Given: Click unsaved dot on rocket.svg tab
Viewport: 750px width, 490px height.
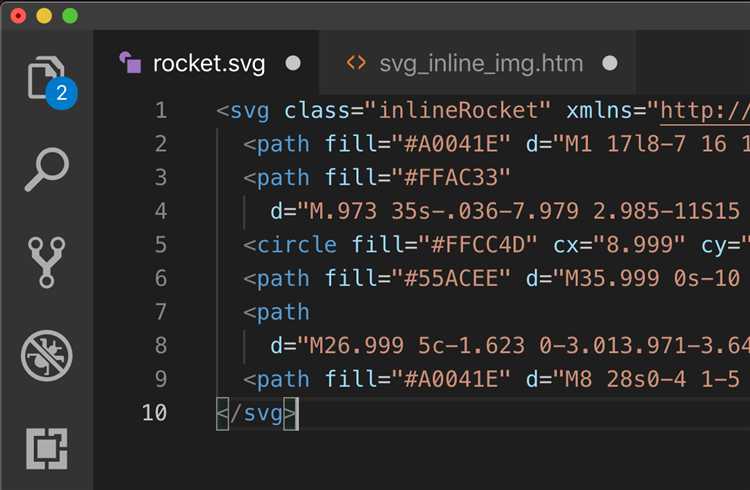Looking at the screenshot, I should 293,63.
